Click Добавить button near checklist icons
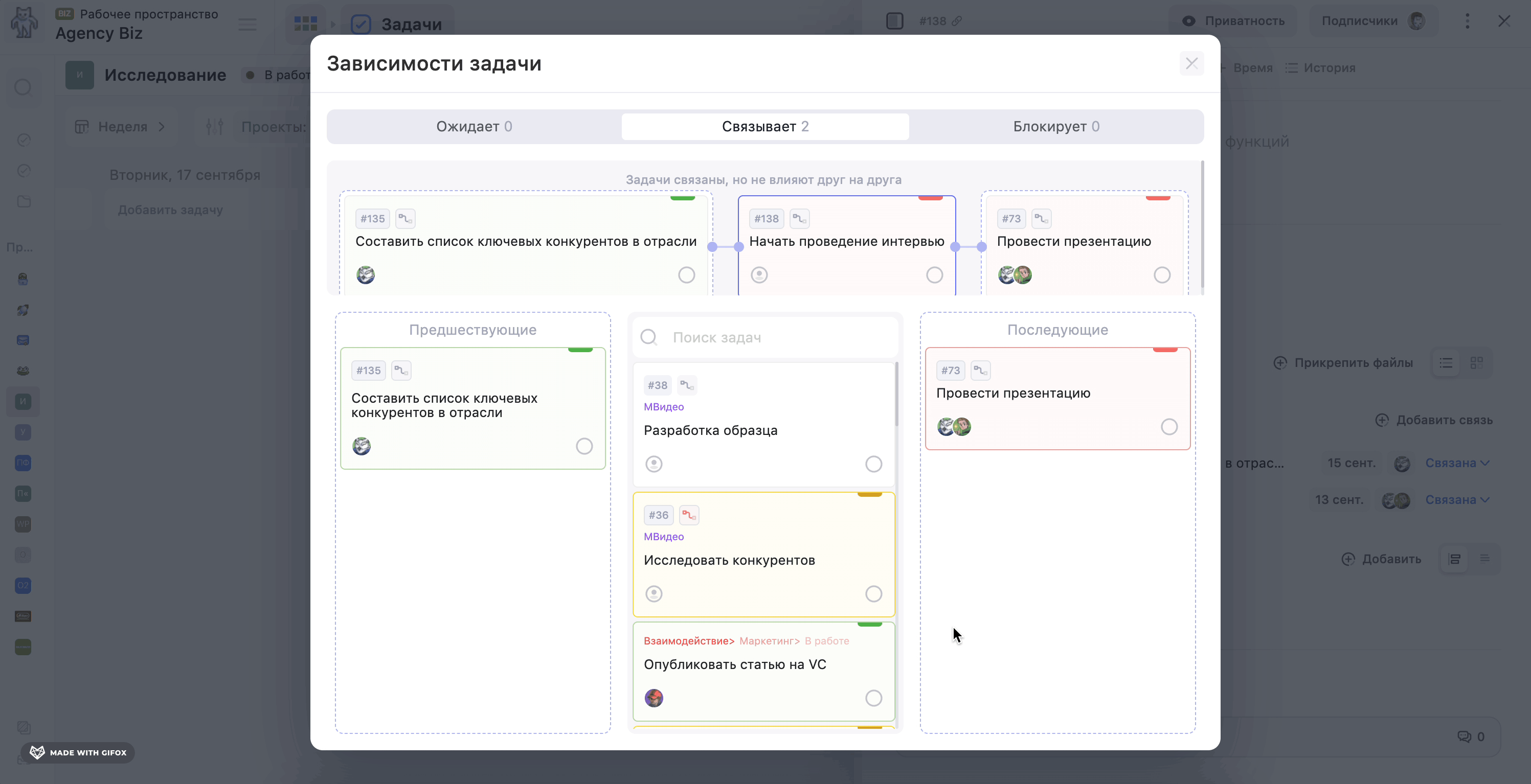Viewport: 1531px width, 784px height. click(x=1382, y=560)
